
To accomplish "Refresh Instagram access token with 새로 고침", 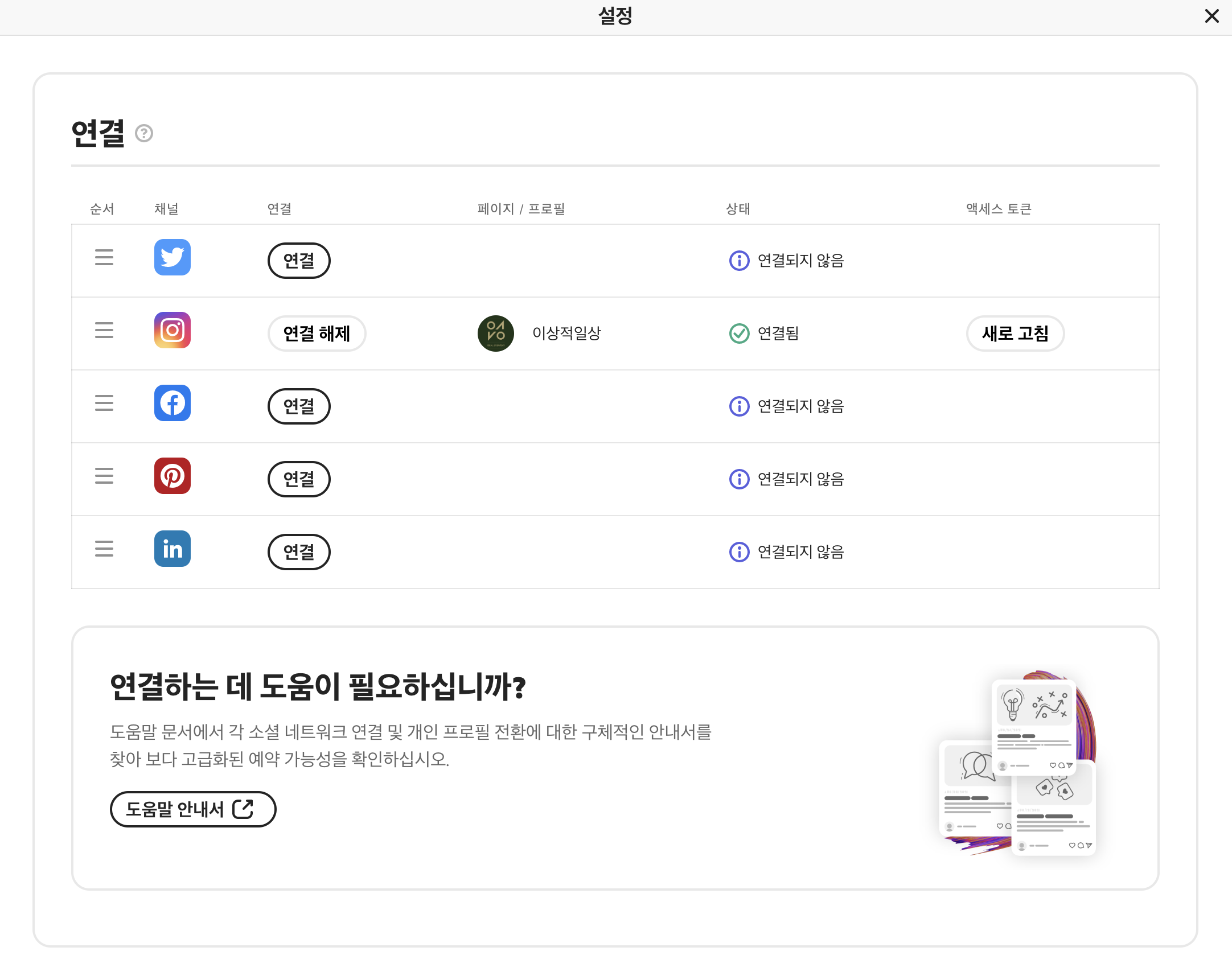I will [x=1015, y=333].
